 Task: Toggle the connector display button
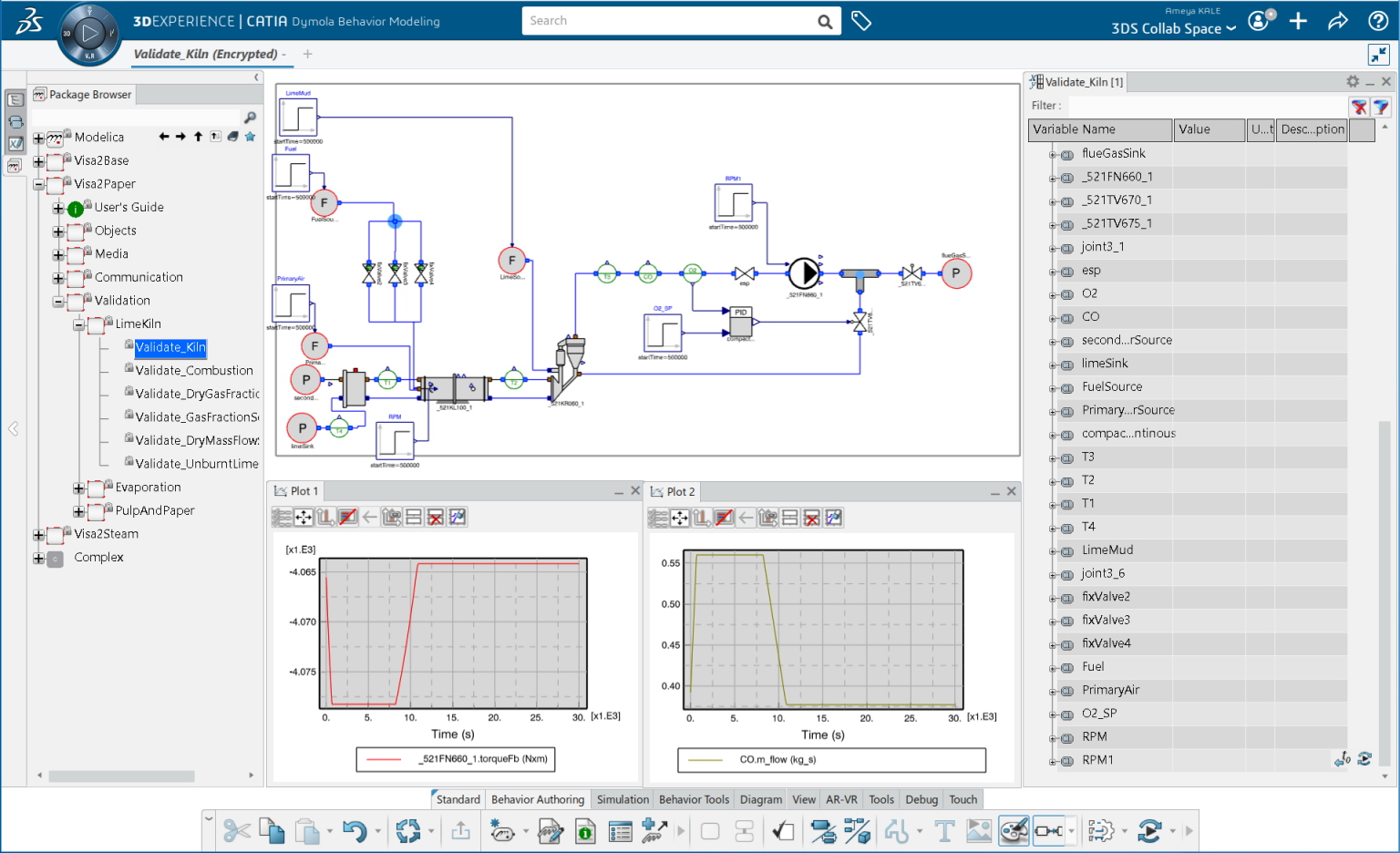pos(1048,830)
